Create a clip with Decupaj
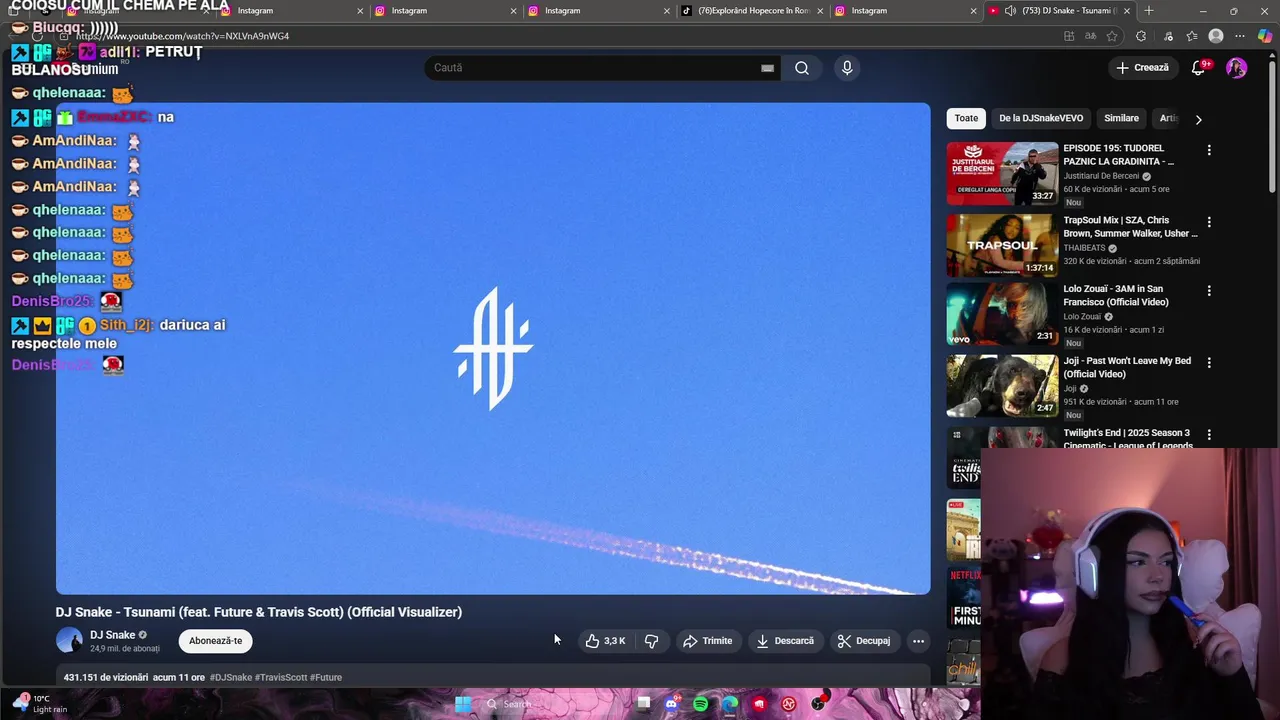Screen dimensions: 1280x720 [864, 641]
